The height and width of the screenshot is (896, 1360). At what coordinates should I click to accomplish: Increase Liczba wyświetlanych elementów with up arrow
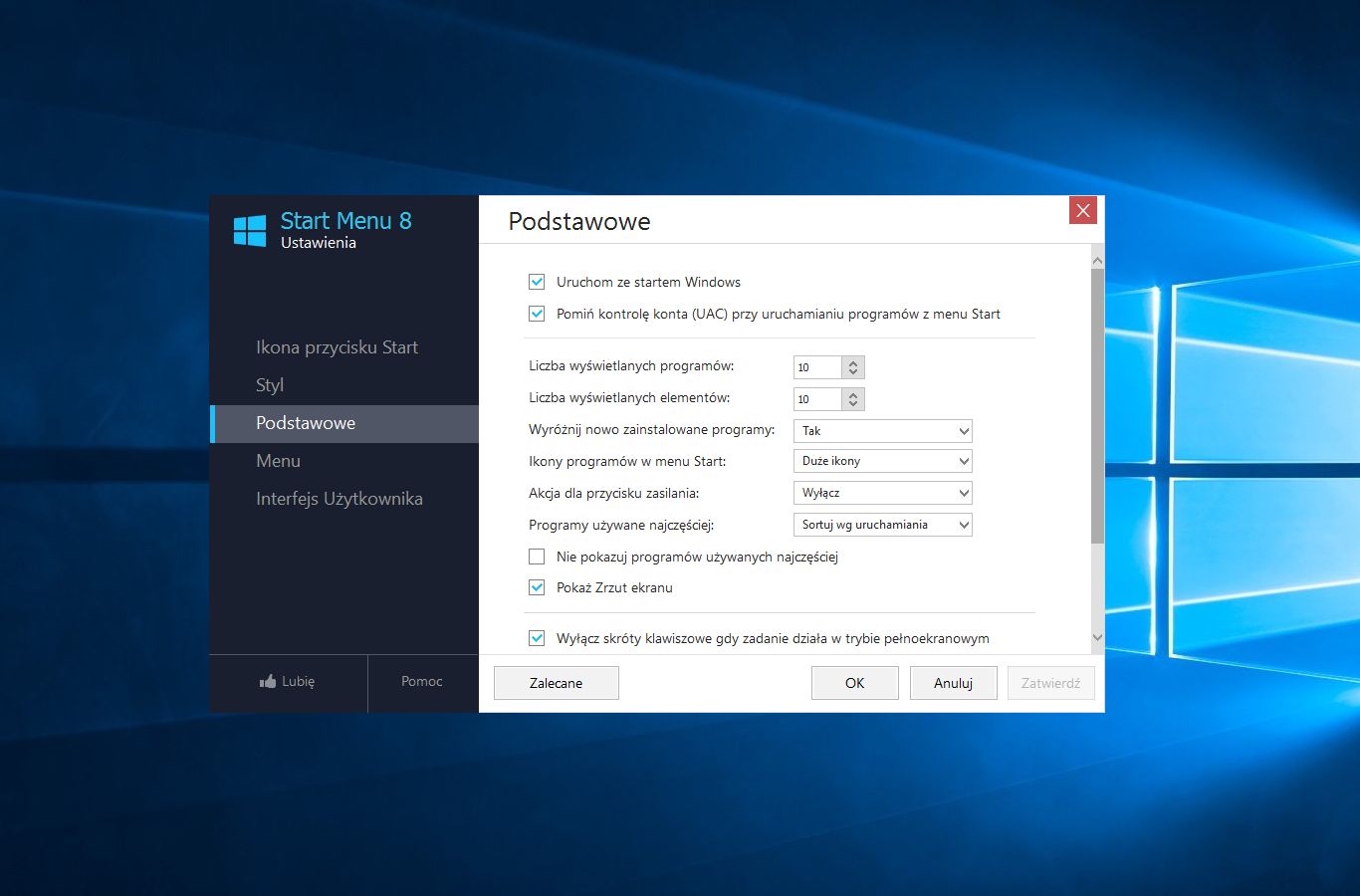tap(853, 394)
